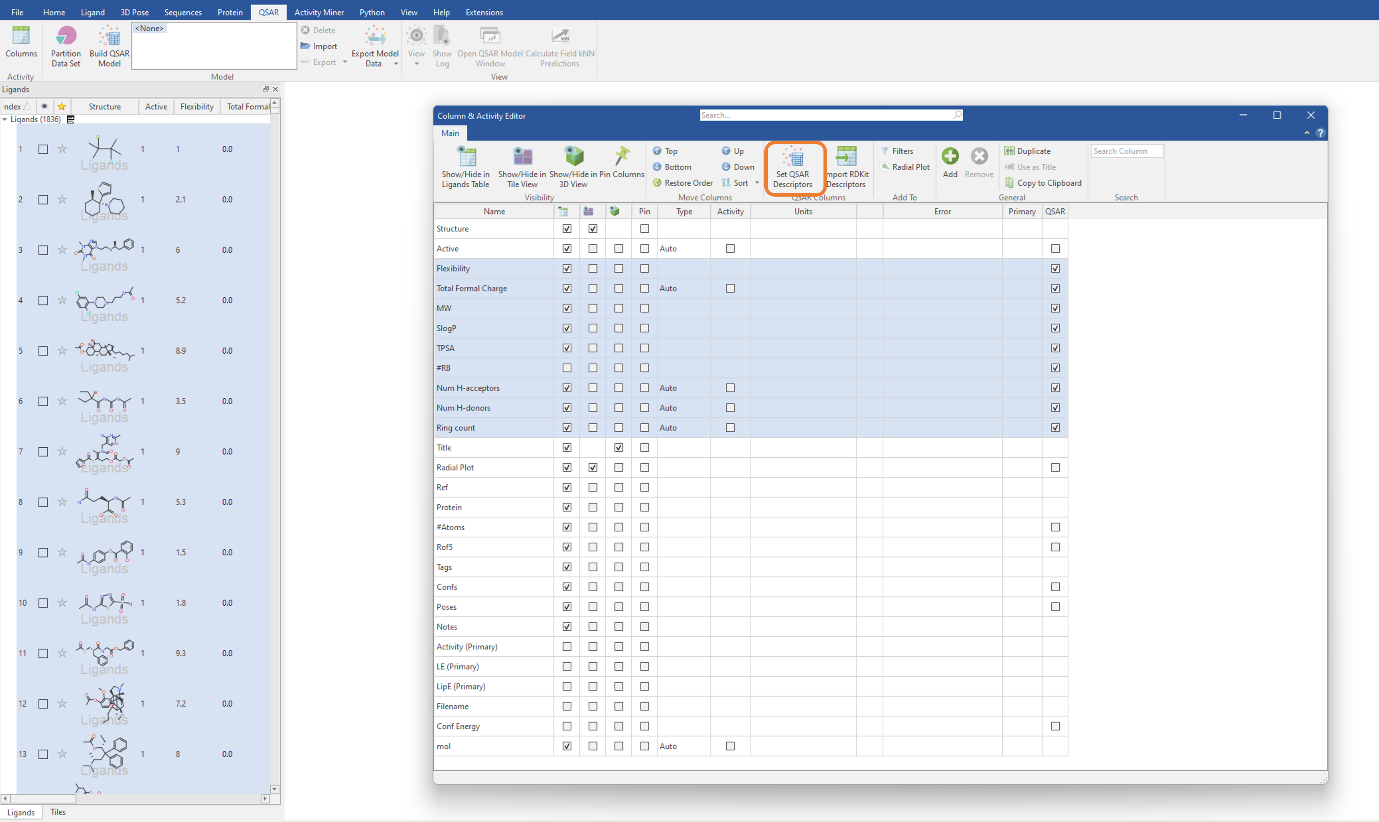Image resolution: width=1379 pixels, height=822 pixels.
Task: Star ligand row 1 as favorite
Action: (62, 149)
